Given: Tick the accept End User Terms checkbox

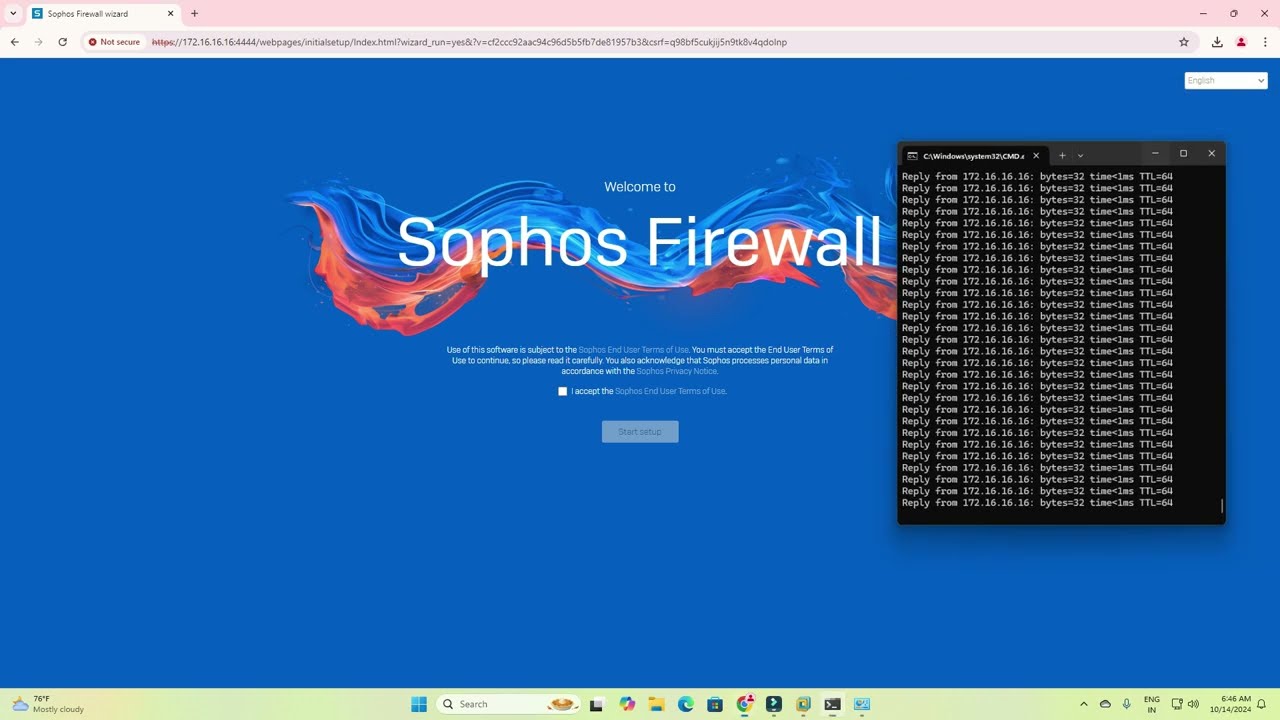Looking at the screenshot, I should click(x=562, y=391).
